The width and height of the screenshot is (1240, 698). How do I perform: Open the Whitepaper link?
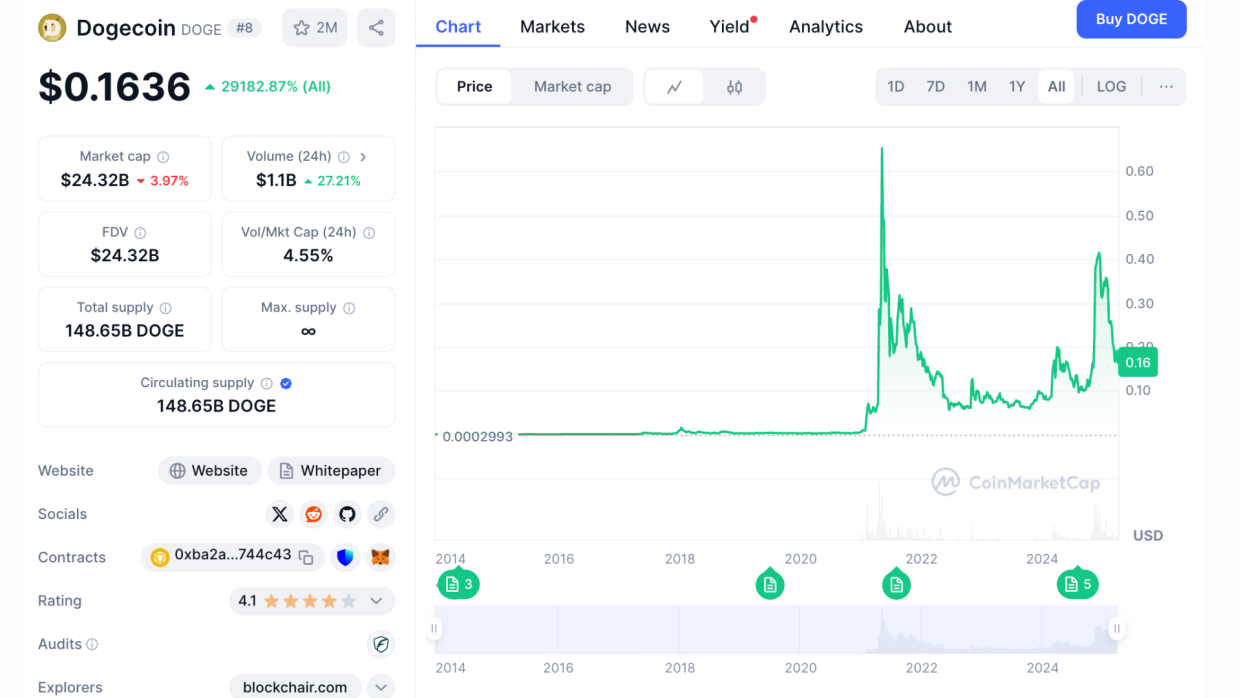[x=331, y=471]
